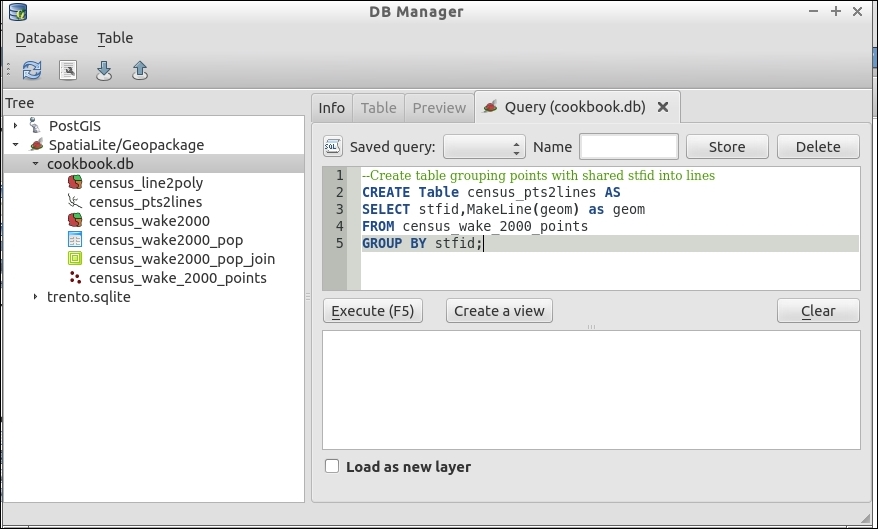Click the query Name input field
Screen dimensions: 878x529
coord(628,147)
